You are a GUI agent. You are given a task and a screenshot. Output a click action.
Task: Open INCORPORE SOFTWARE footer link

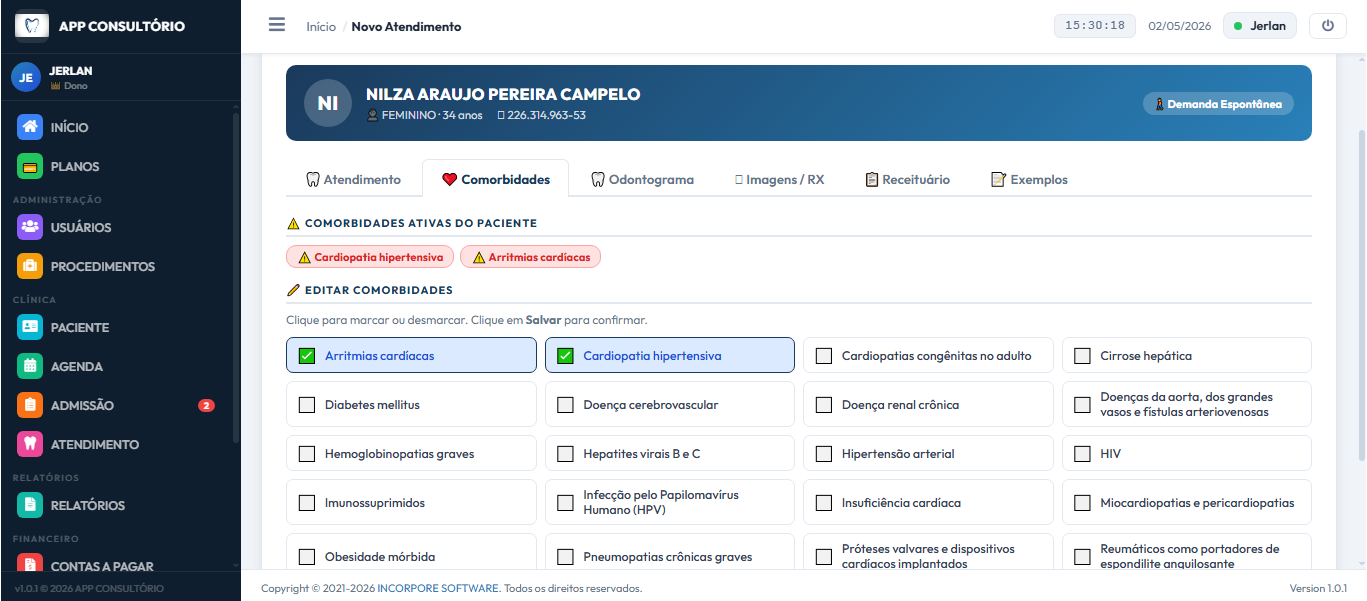tap(438, 588)
